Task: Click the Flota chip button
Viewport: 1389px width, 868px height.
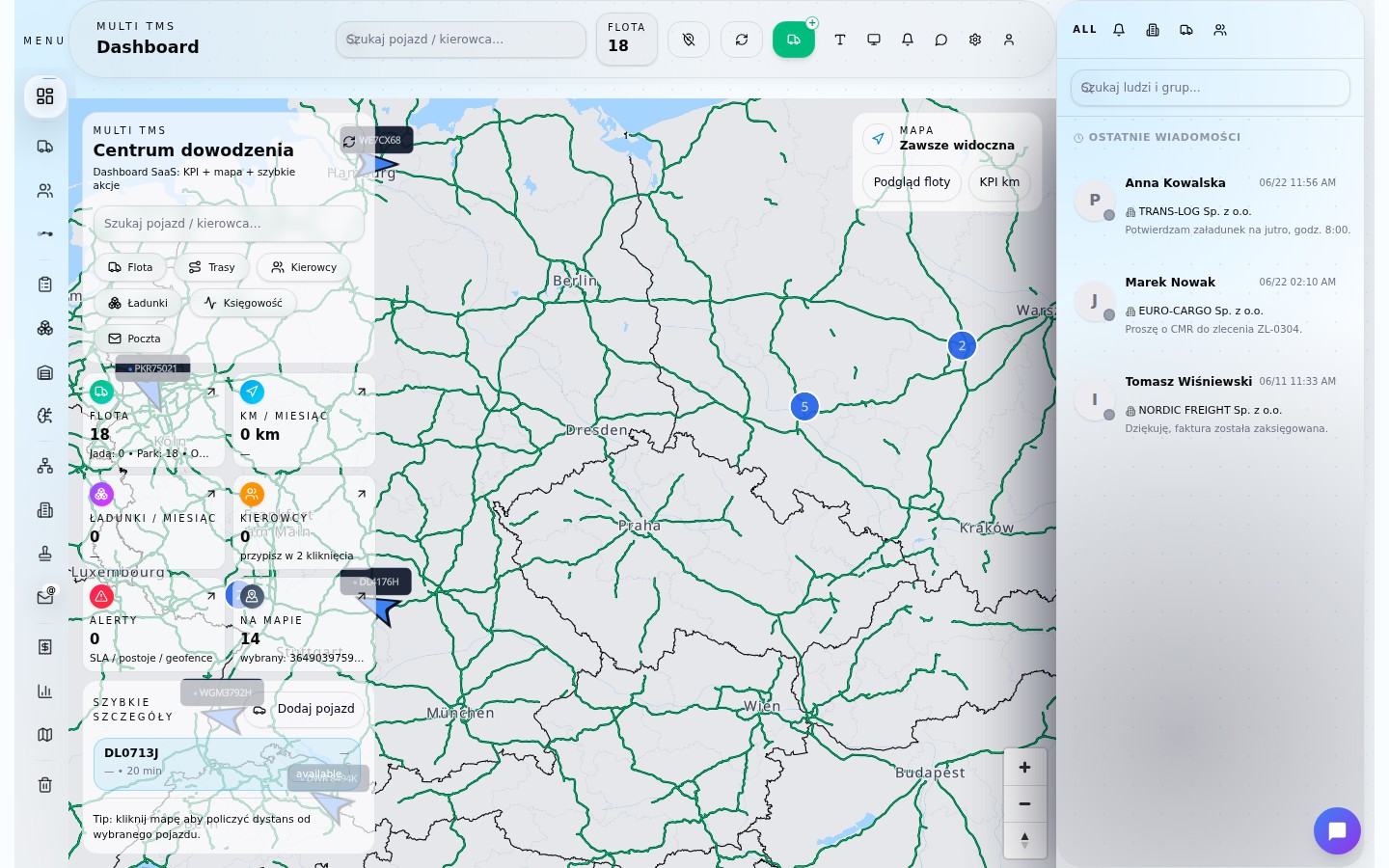Action: (130, 267)
